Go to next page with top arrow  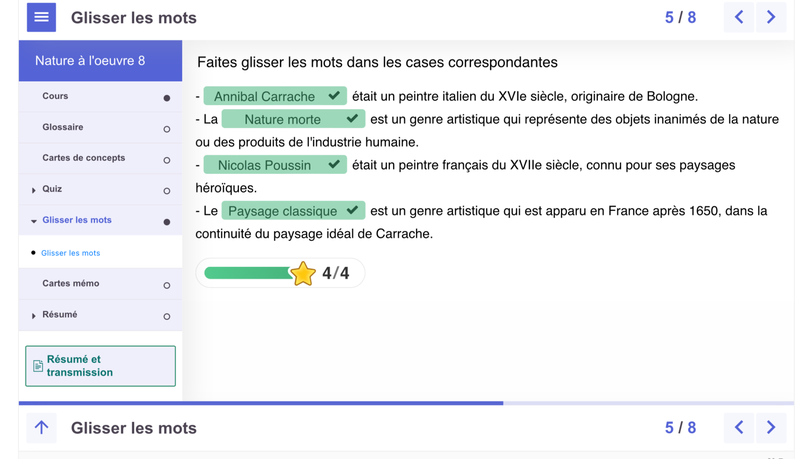[x=771, y=17]
